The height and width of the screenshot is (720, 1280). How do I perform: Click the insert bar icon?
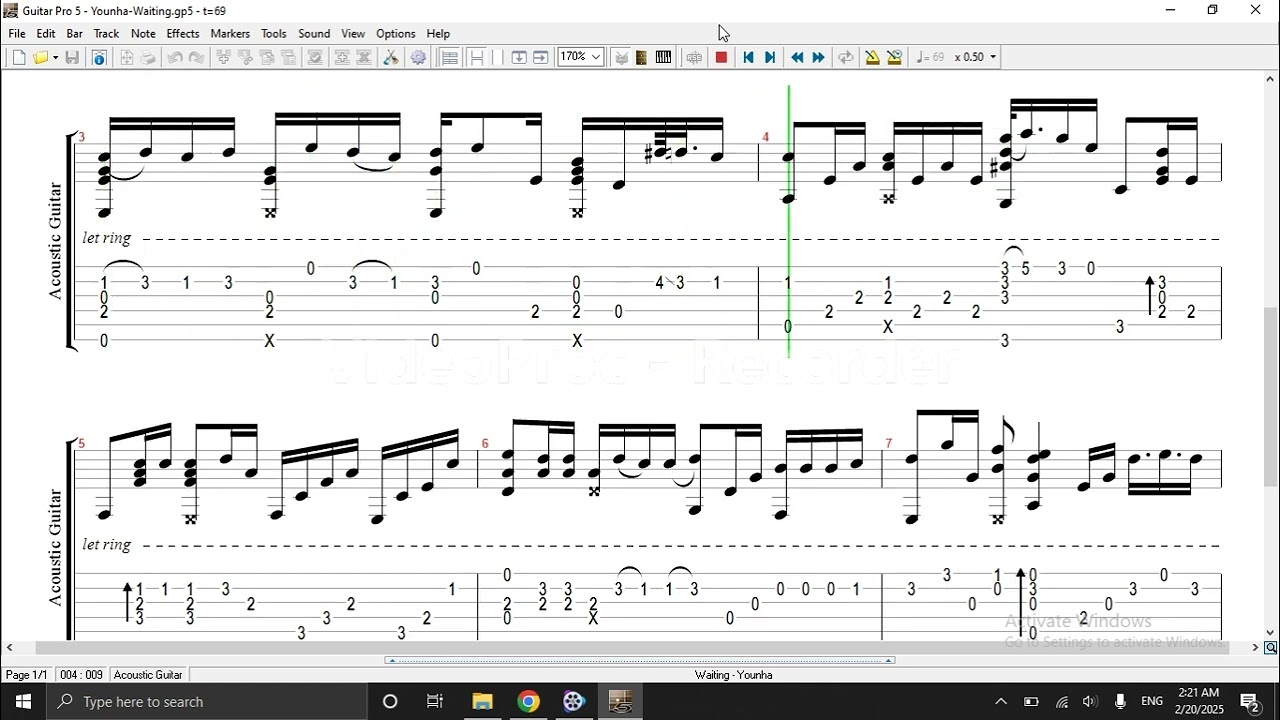pos(342,58)
